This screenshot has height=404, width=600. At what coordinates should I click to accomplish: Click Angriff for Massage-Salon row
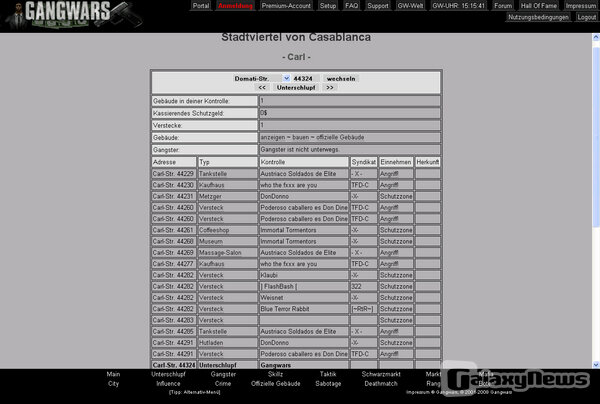[x=389, y=252]
